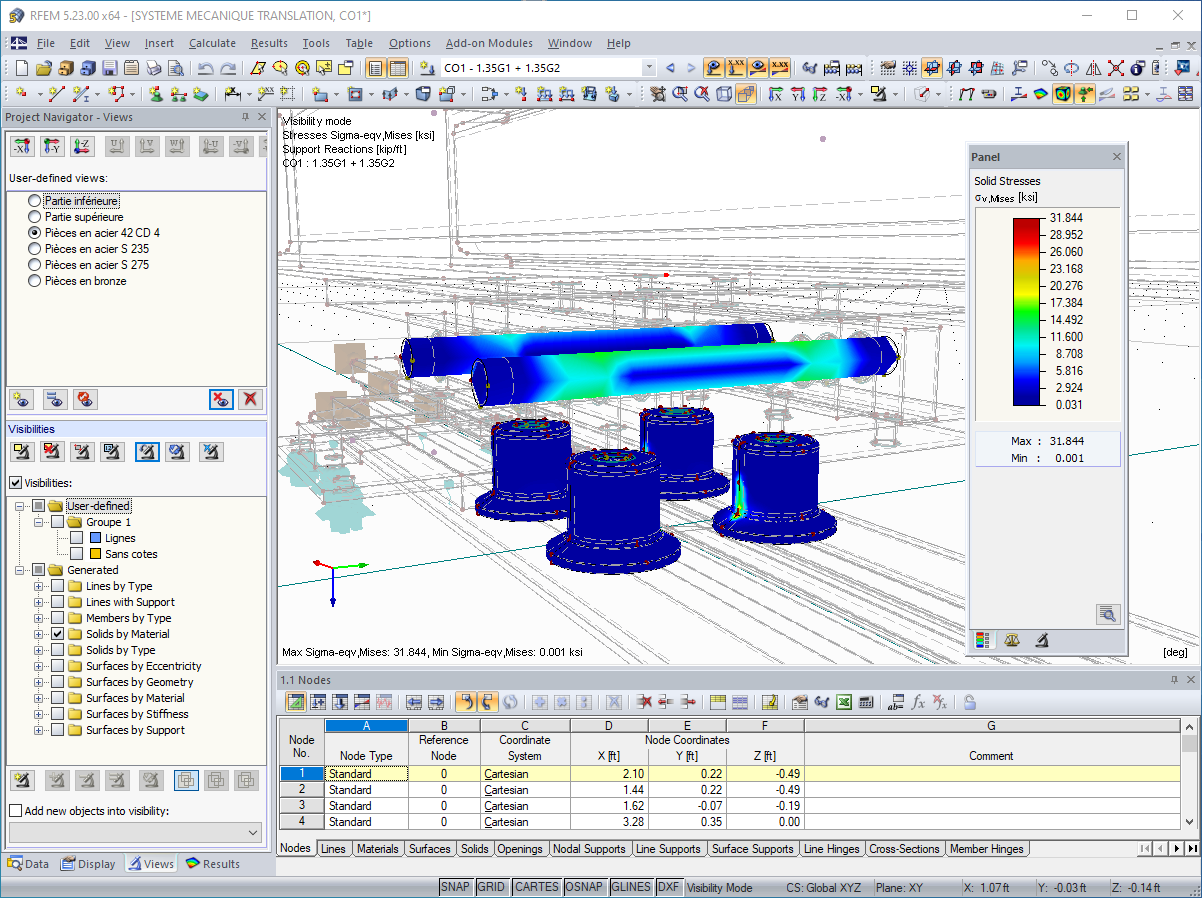The width and height of the screenshot is (1202, 898).
Task: Click the Redo arrow icon
Action: [x=228, y=69]
